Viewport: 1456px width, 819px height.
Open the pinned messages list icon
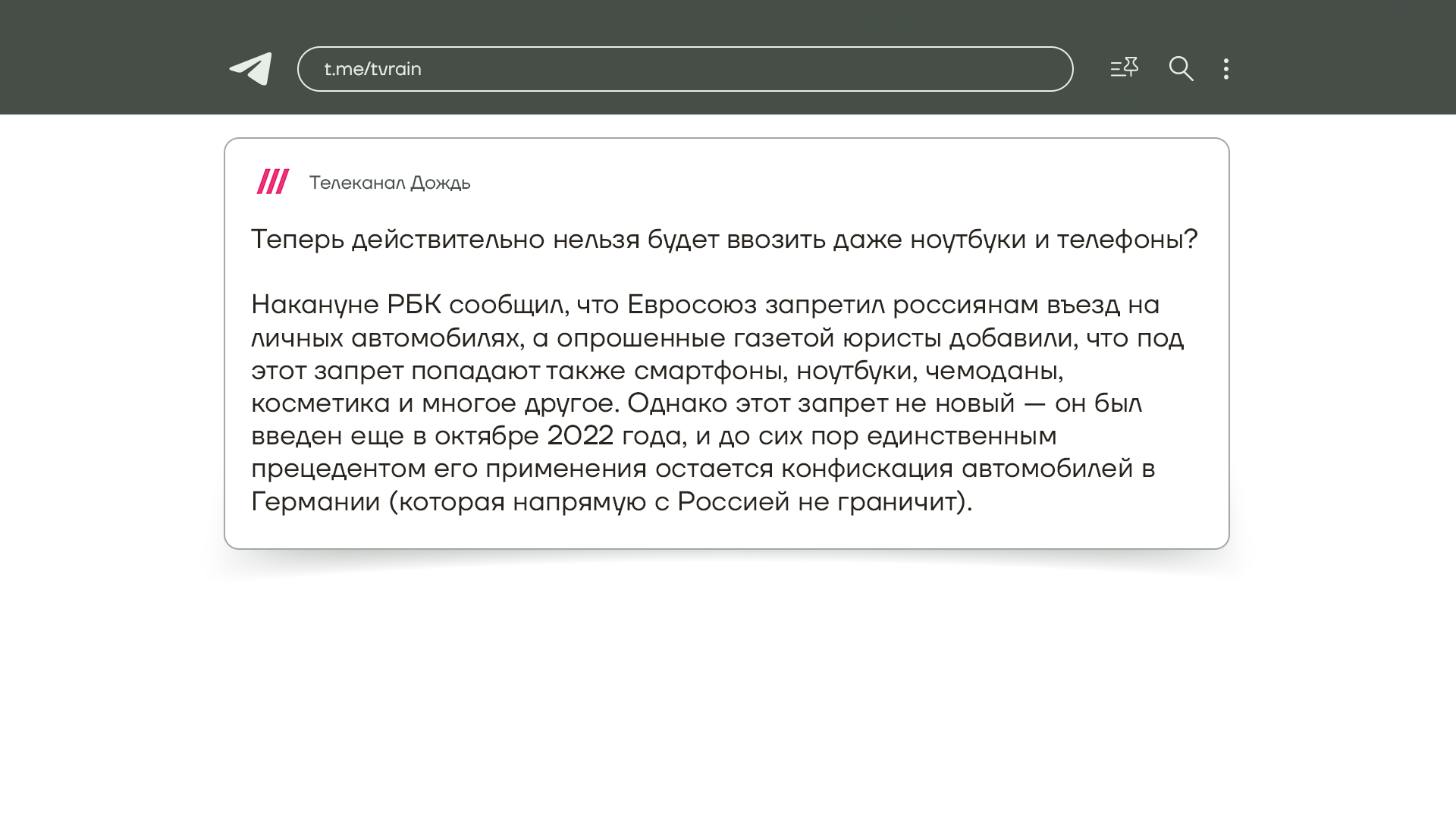(1124, 67)
